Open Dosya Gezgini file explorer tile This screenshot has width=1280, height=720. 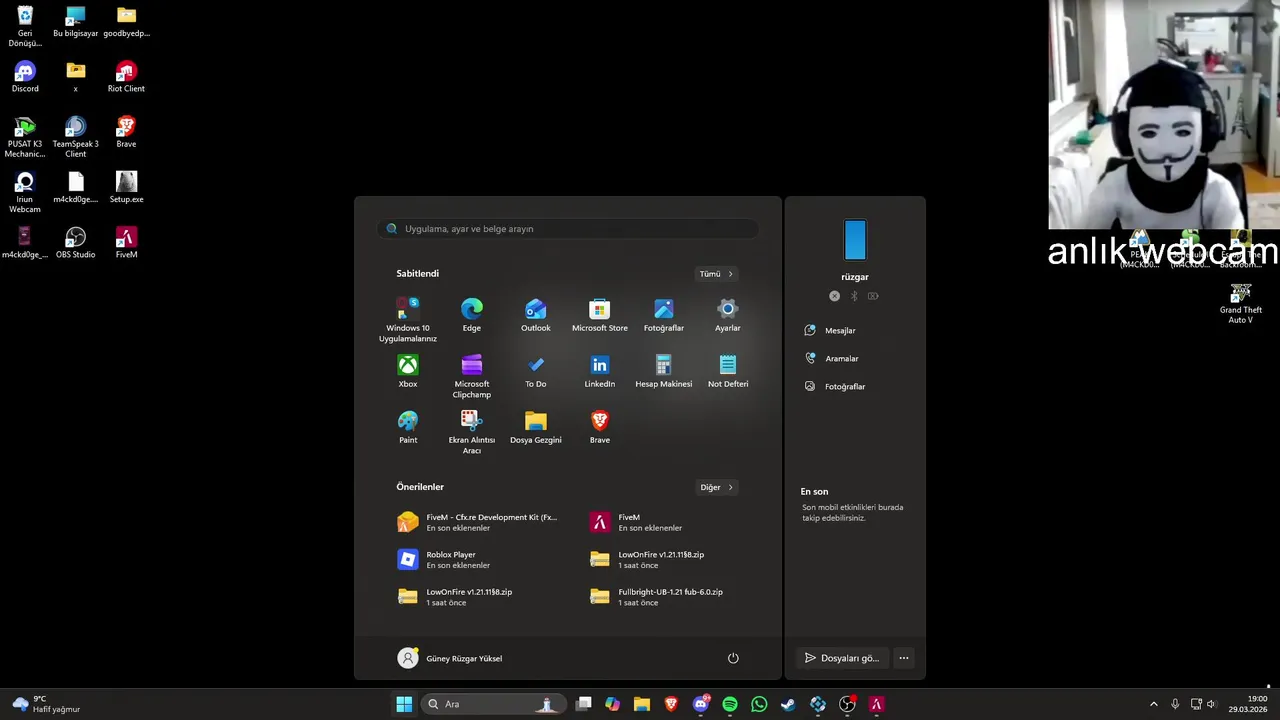click(x=535, y=427)
